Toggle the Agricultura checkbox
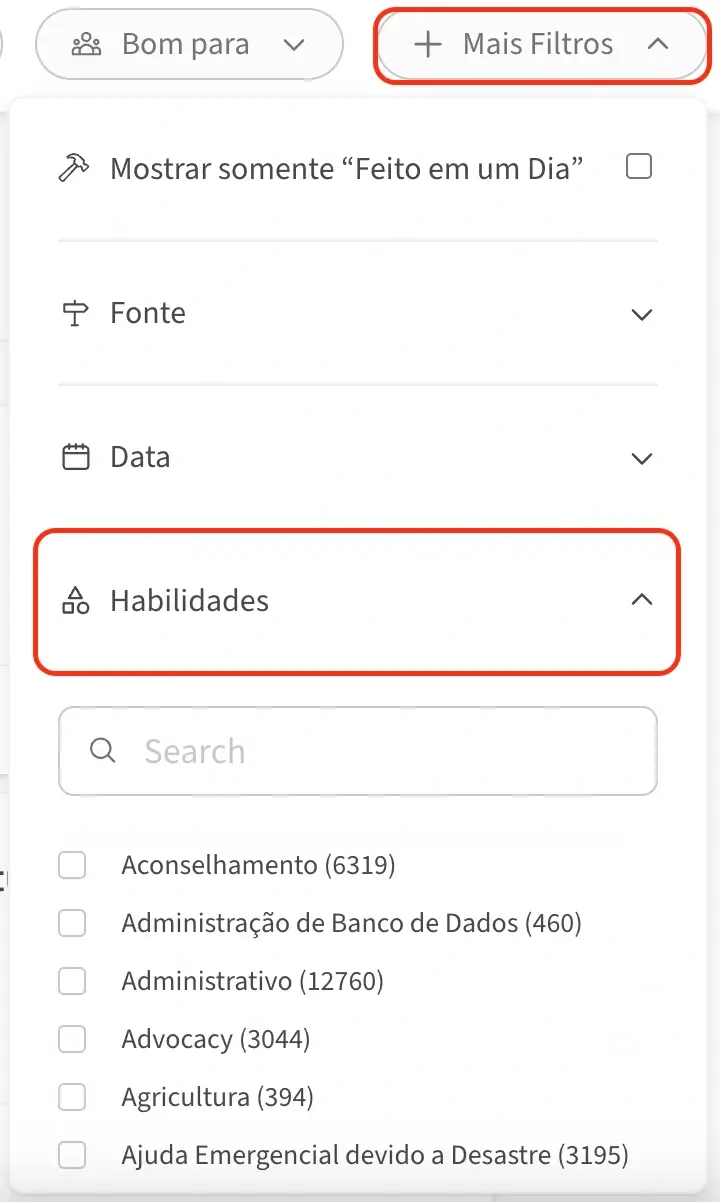The height and width of the screenshot is (1202, 720). [72, 1098]
